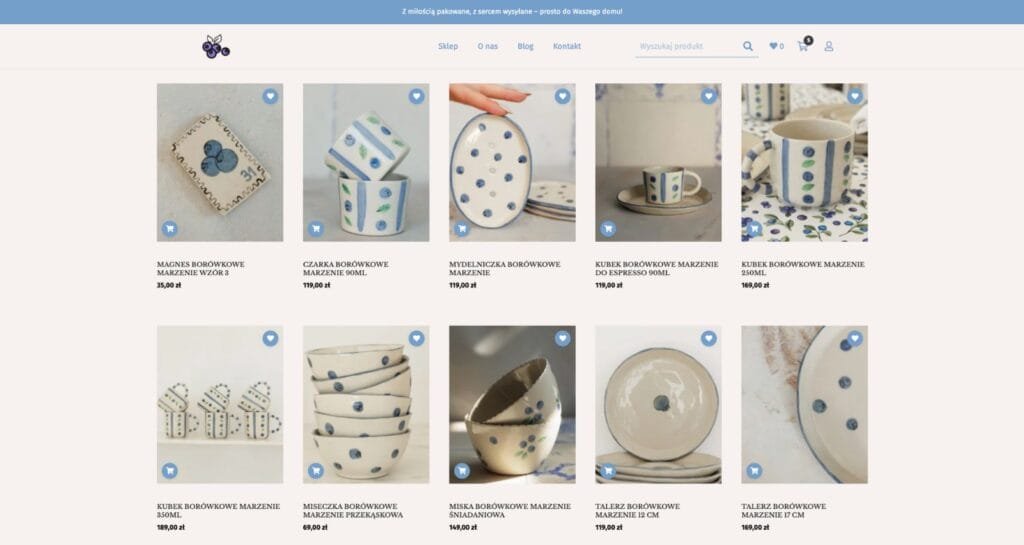Viewport: 1024px width, 545px height.
Task: Open Kubek Borówkowe Marzenie 250ml title link
Action: 803,268
